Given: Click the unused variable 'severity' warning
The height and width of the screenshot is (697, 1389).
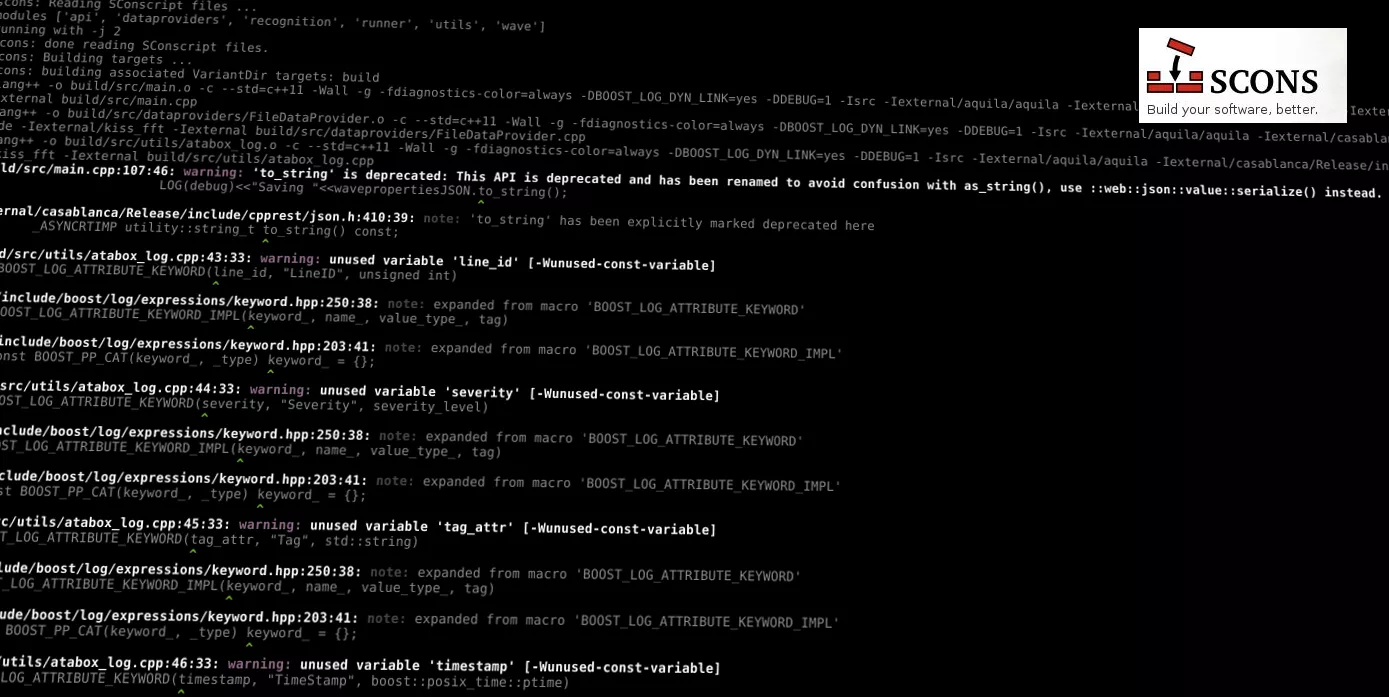Looking at the screenshot, I should pyautogui.click(x=420, y=393).
